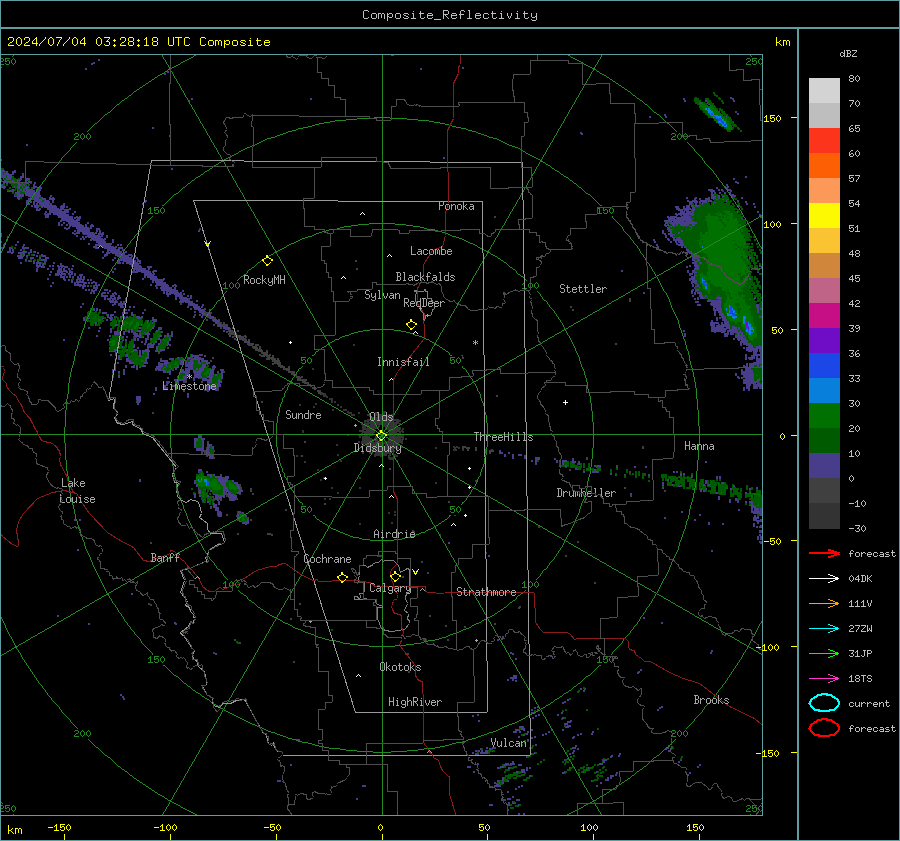
Task: Click the Didsbury town label
Action: point(377,448)
